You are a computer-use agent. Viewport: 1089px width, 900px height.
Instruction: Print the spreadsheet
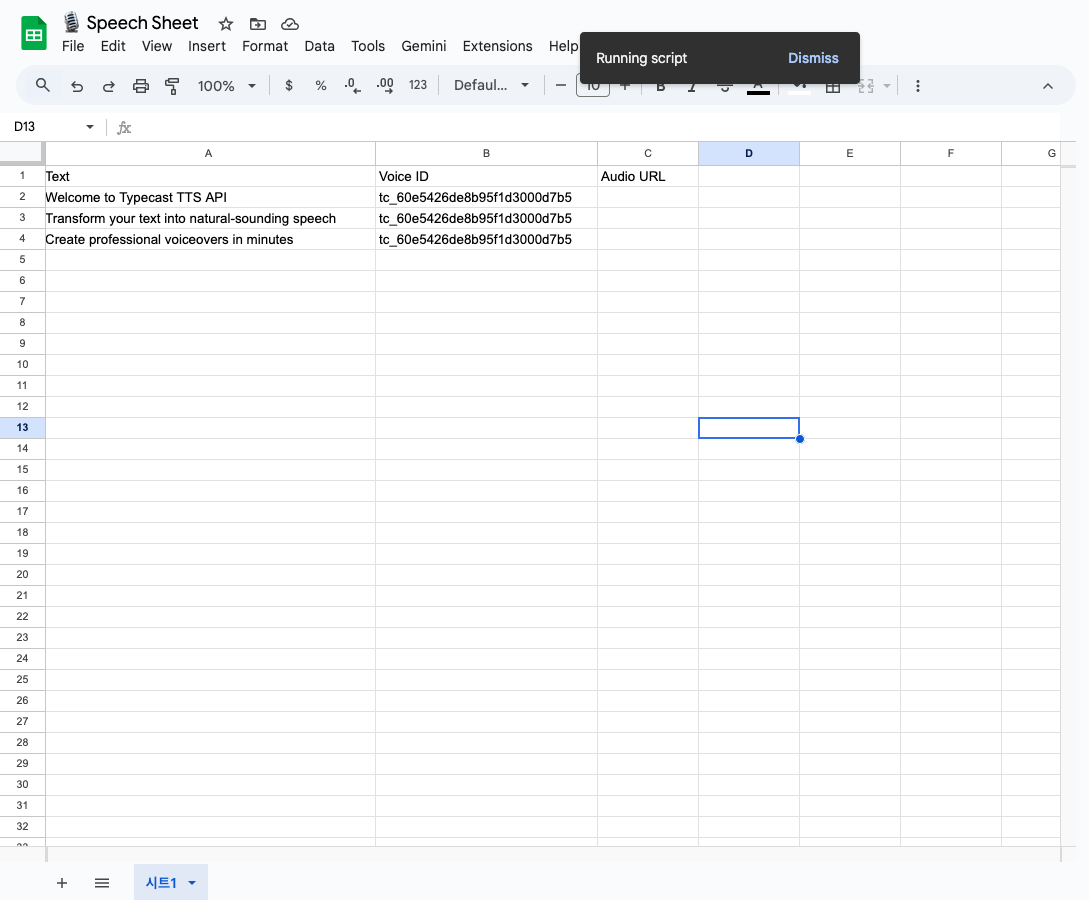pos(141,86)
